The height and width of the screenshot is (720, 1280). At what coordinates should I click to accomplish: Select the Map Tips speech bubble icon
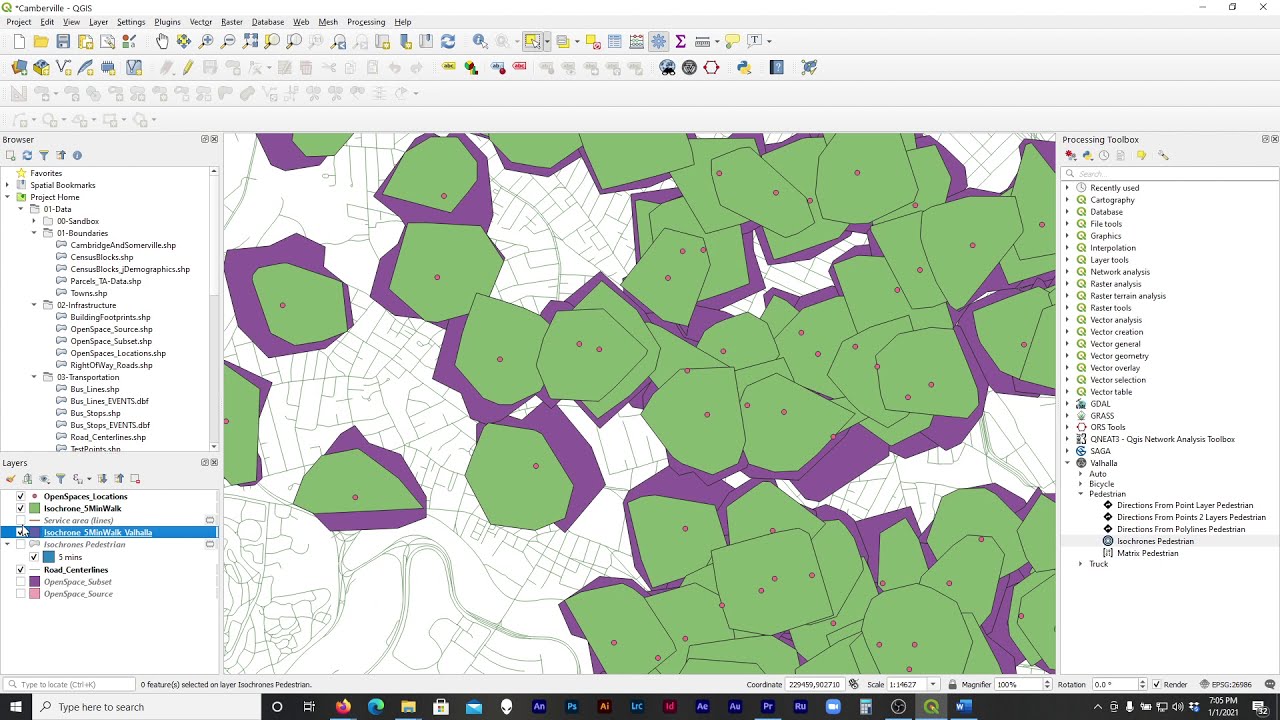point(732,41)
